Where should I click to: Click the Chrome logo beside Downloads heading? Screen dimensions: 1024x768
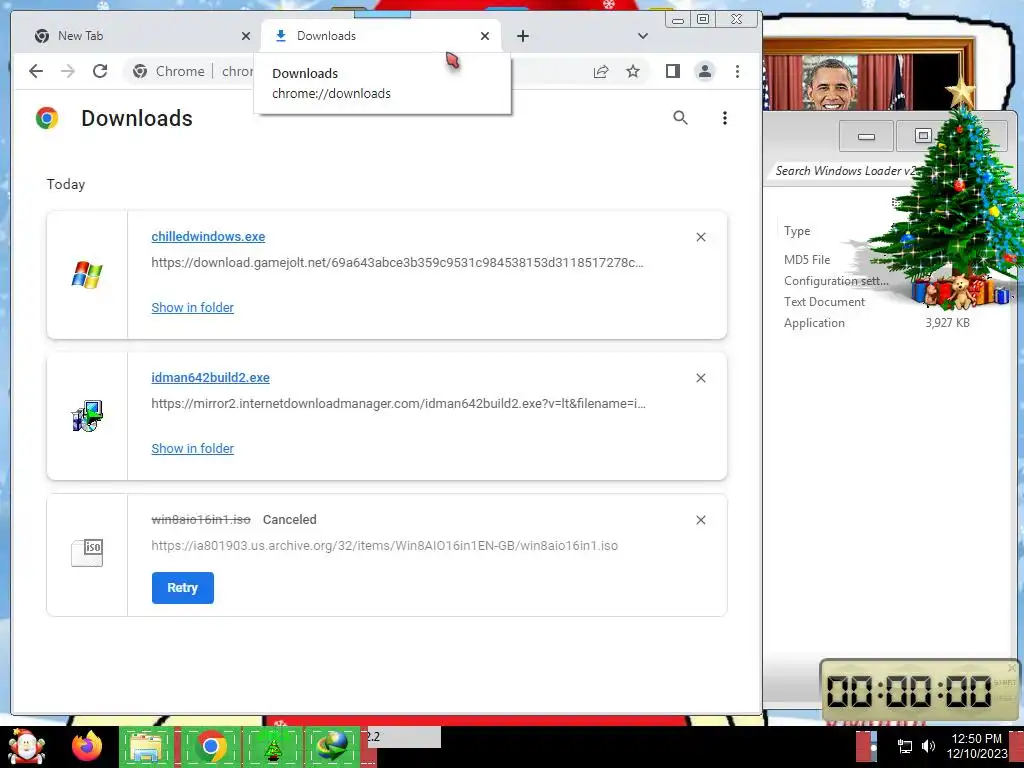pyautogui.click(x=47, y=118)
